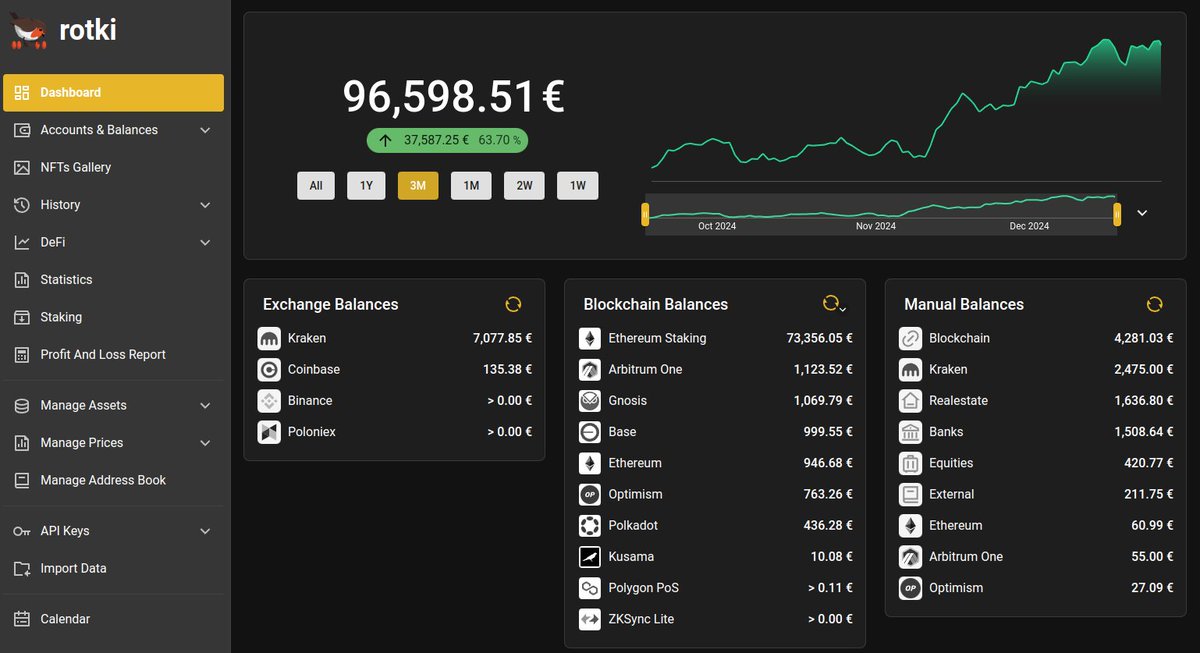Click the 37,587.25 € gain badge
The height and width of the screenshot is (653, 1200).
pyautogui.click(x=447, y=140)
